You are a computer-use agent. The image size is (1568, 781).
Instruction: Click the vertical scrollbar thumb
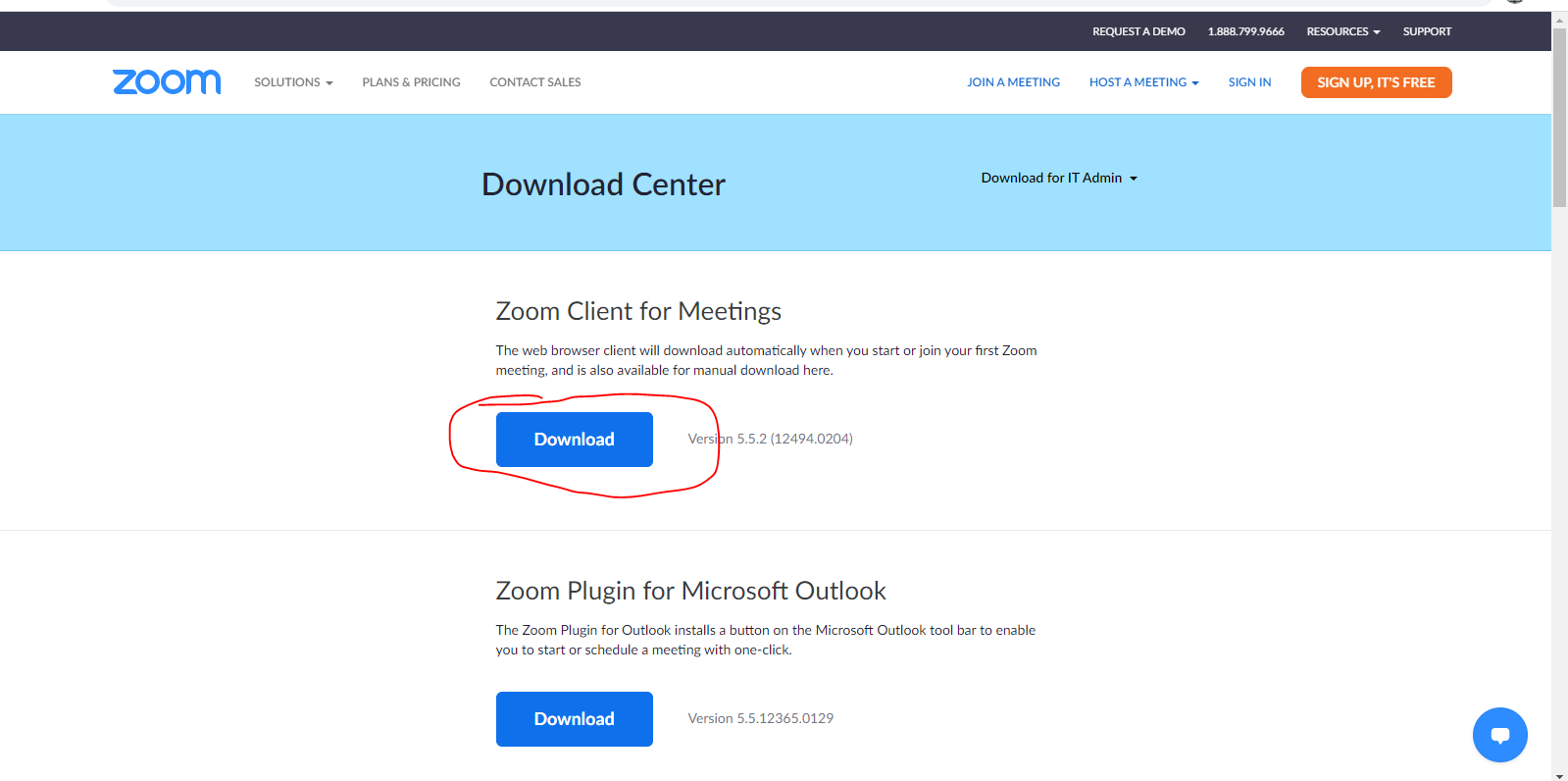point(1559,118)
